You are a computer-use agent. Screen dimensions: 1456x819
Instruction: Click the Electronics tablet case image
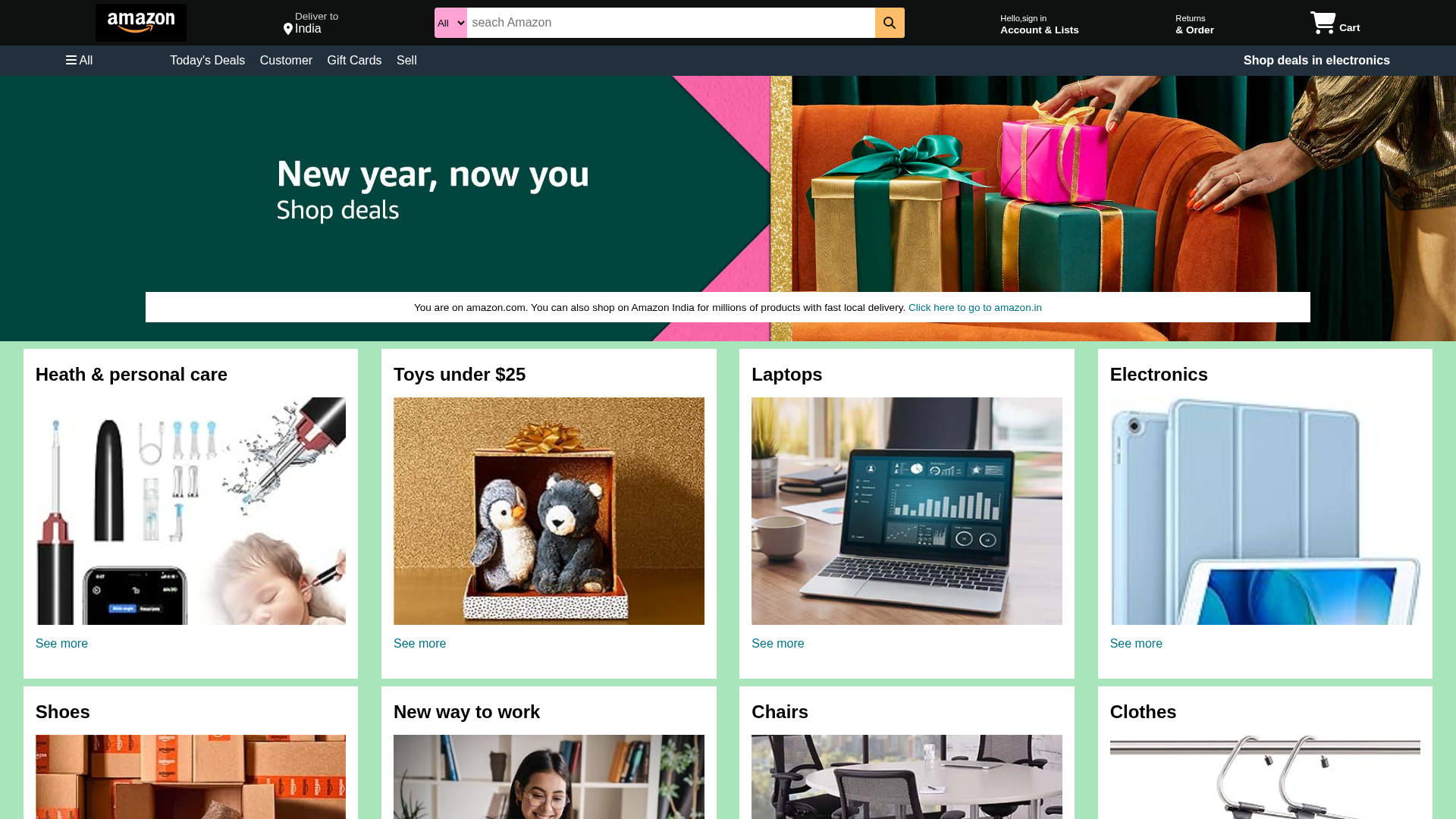pos(1265,511)
